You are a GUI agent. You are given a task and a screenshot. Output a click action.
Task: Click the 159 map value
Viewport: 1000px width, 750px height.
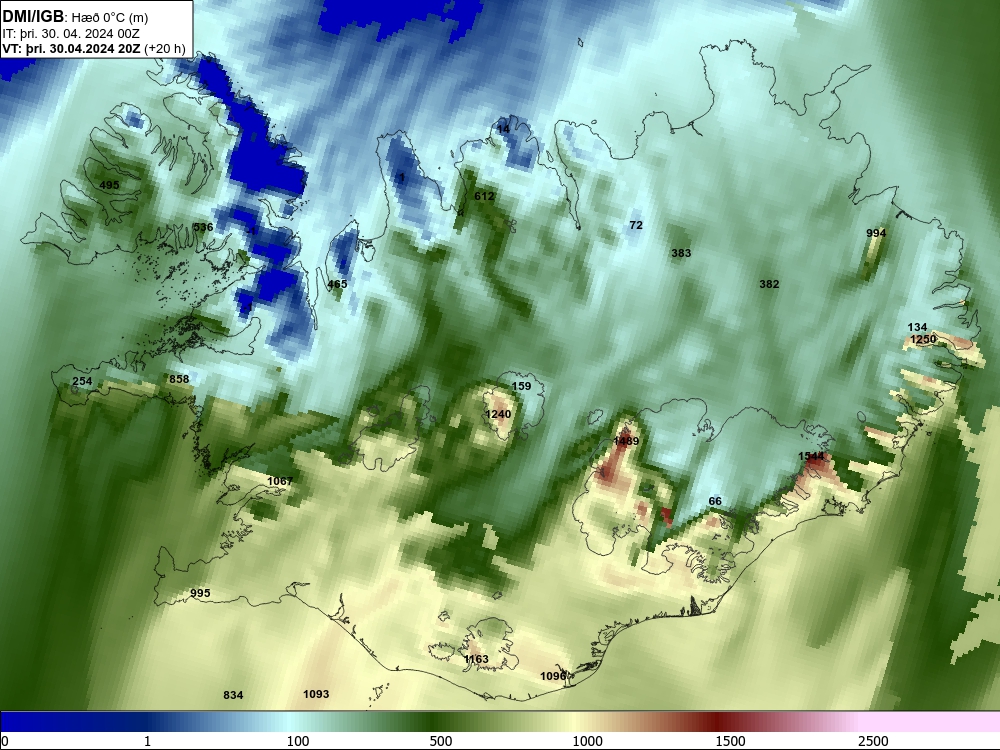pos(521,386)
